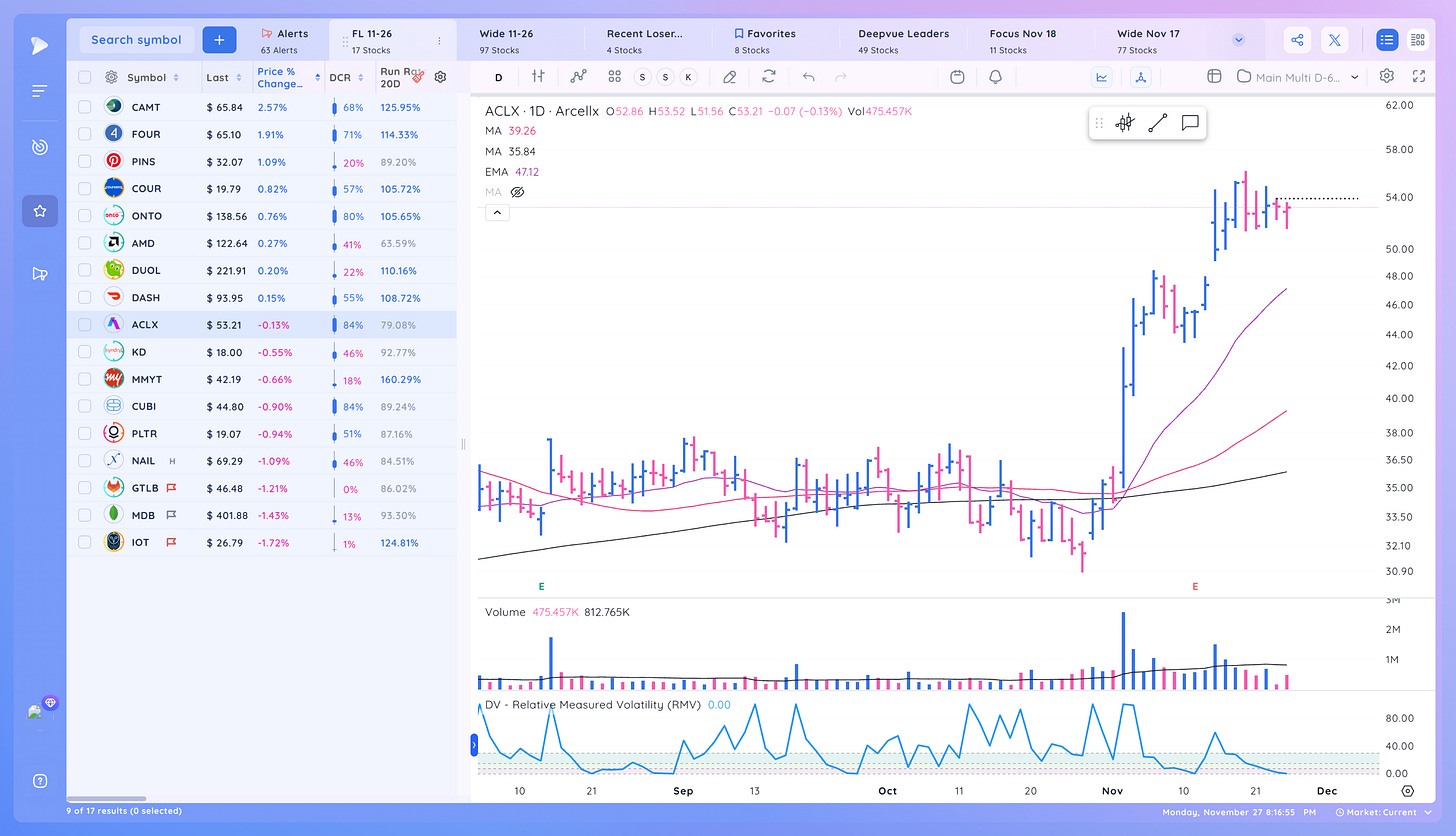The width and height of the screenshot is (1456, 836).
Task: Check the AMD row checkbox
Action: coord(85,243)
